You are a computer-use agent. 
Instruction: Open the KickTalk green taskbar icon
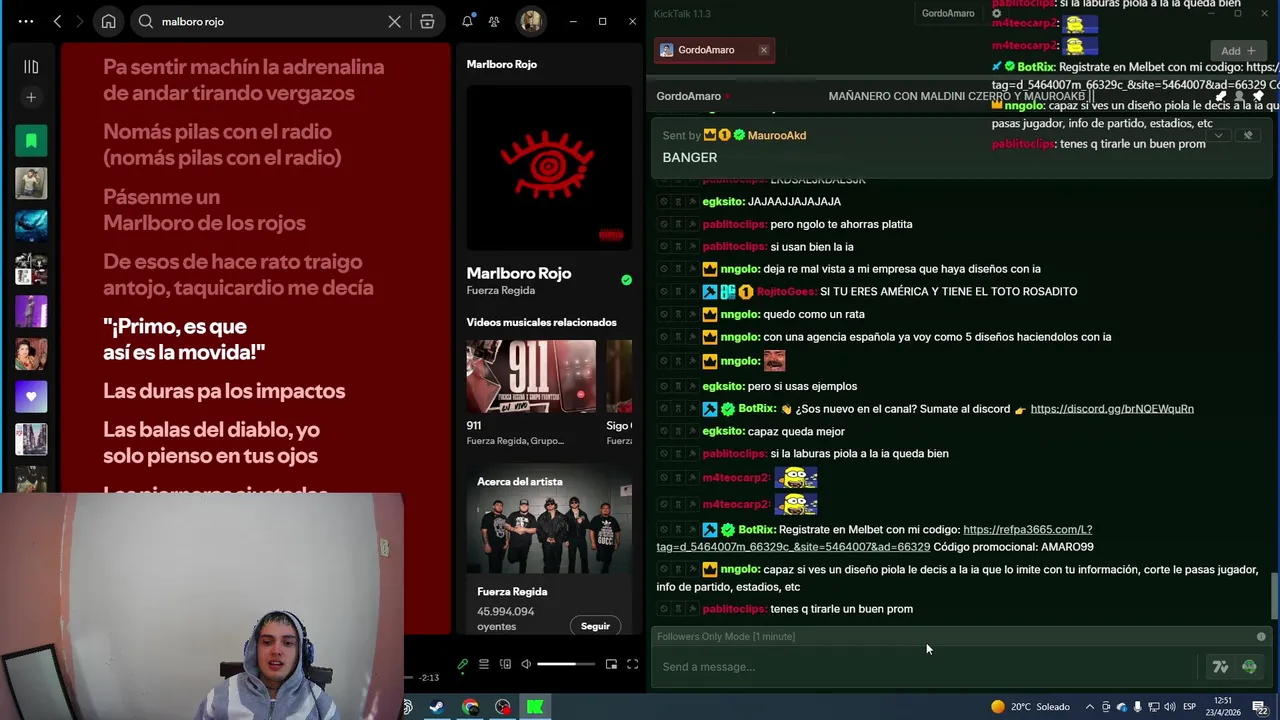(535, 707)
